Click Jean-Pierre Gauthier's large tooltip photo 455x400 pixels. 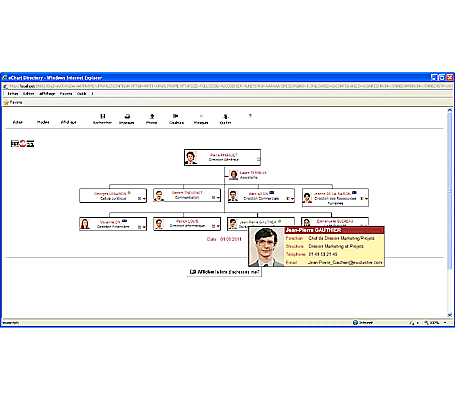266,247
